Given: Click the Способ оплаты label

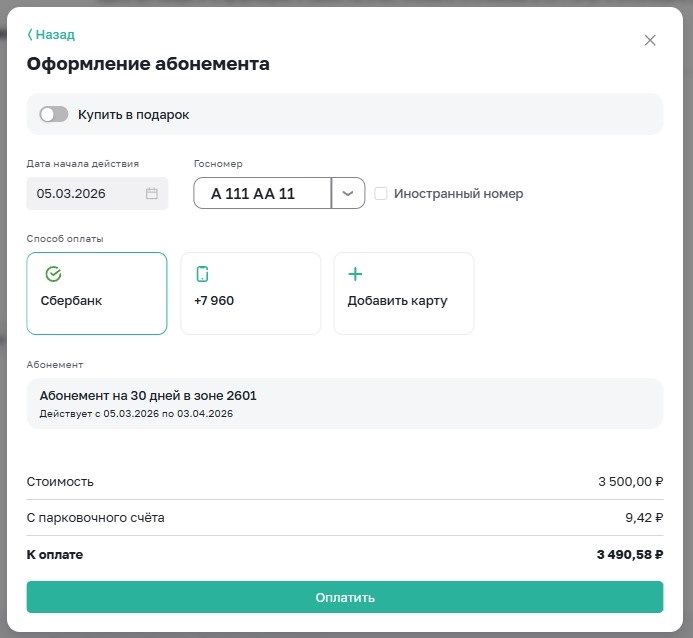Looking at the screenshot, I should tap(65, 239).
